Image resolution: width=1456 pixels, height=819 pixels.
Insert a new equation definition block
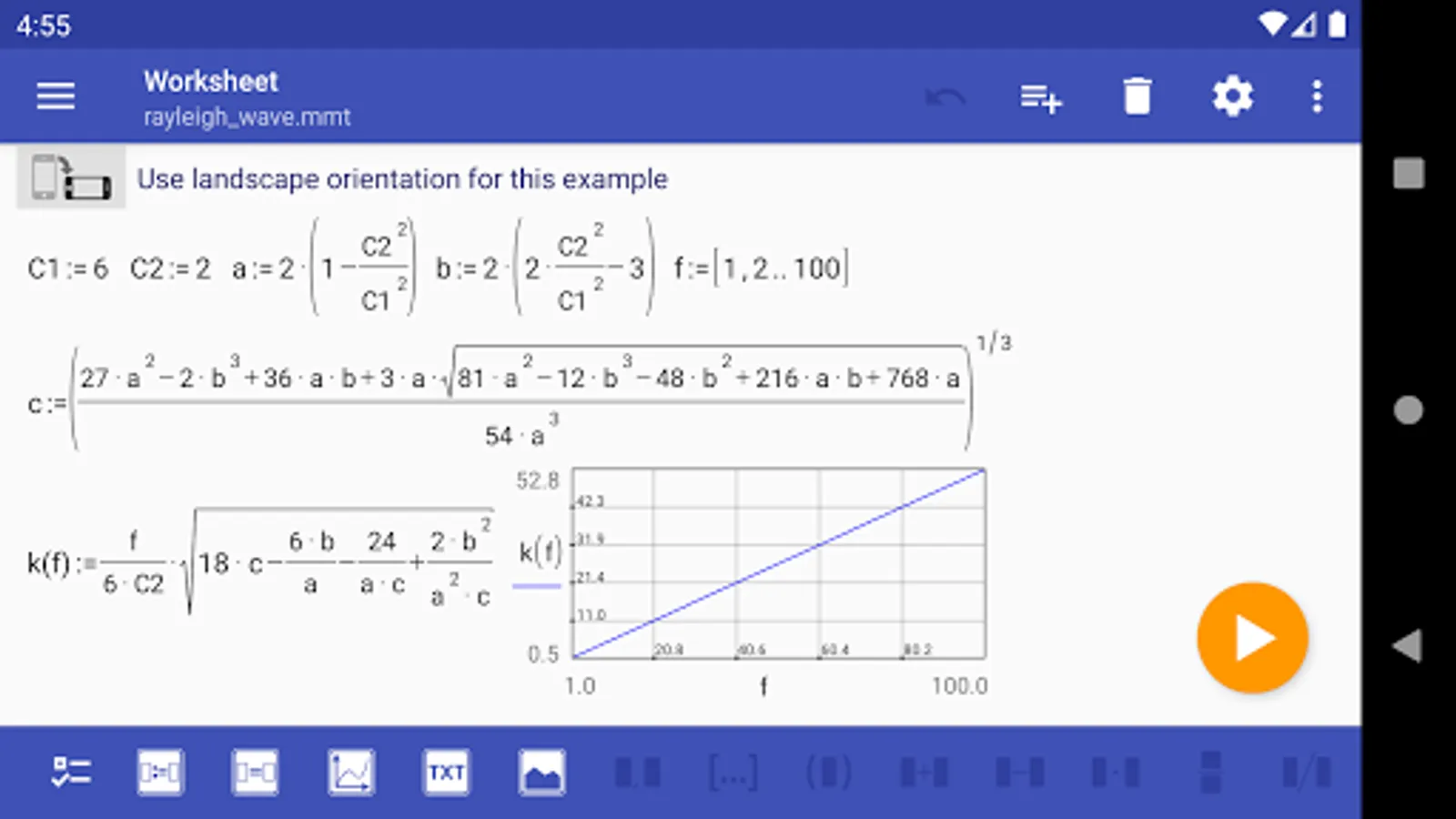pyautogui.click(x=159, y=773)
